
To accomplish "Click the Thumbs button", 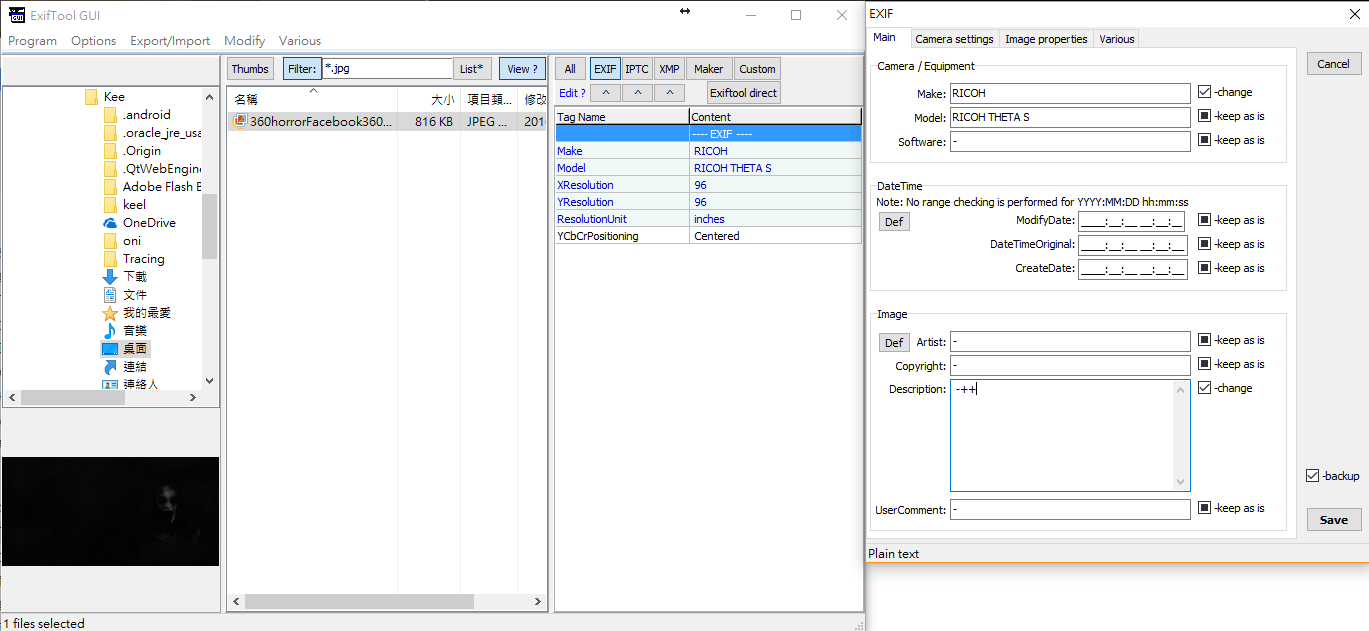I will [x=250, y=69].
